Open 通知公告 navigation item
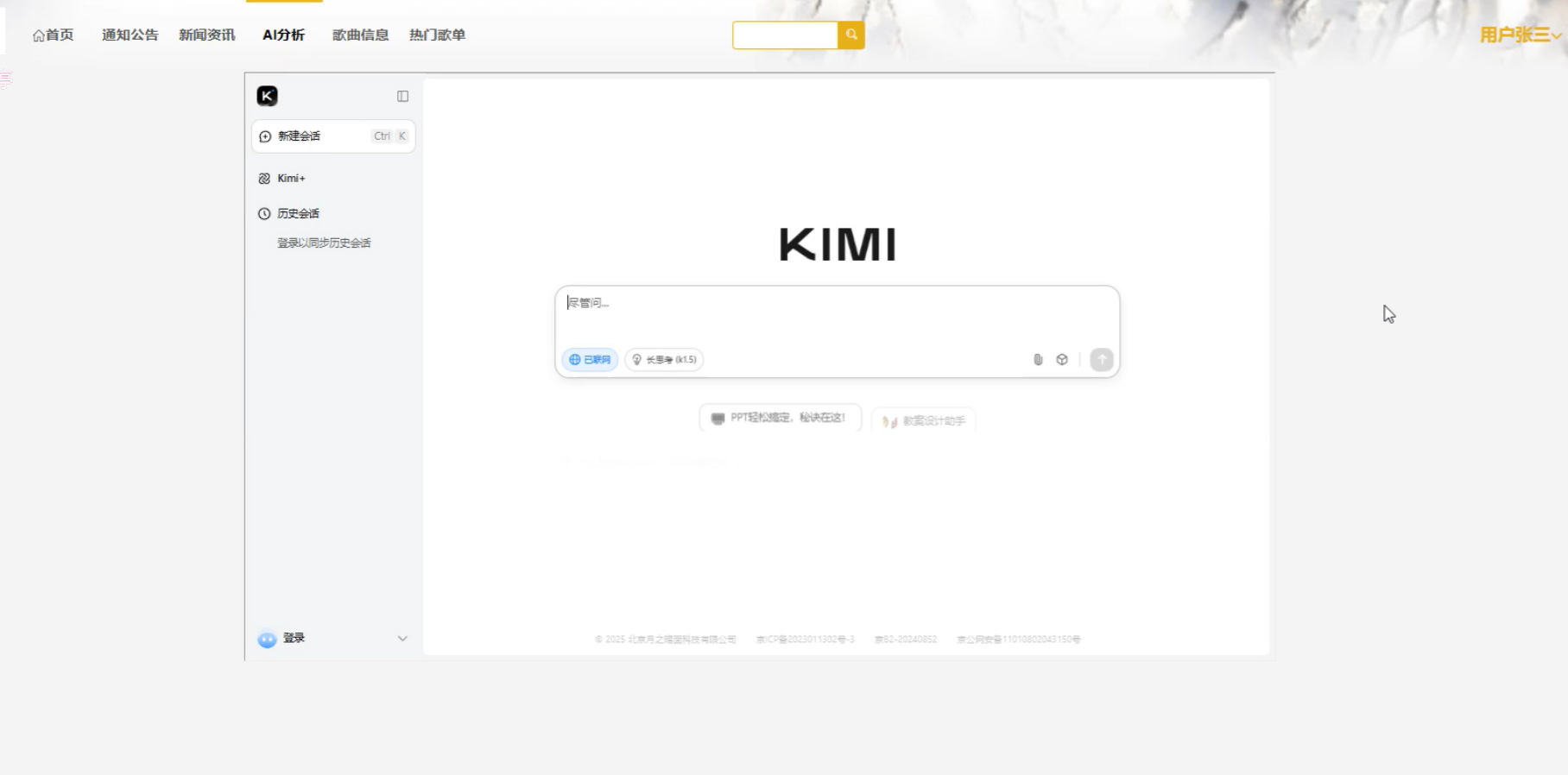The height and width of the screenshot is (775, 1568). [130, 35]
